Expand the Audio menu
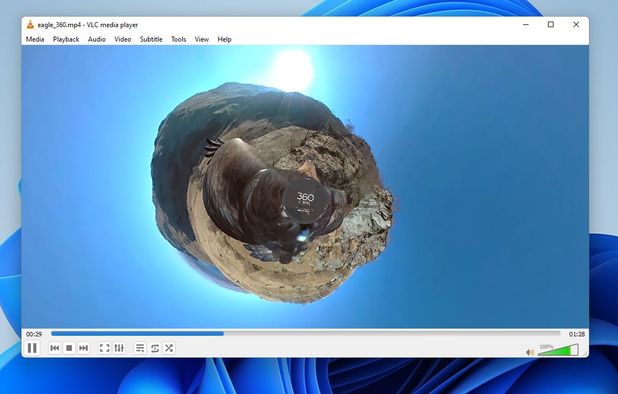Screen dimensions: 618x394 97,39
